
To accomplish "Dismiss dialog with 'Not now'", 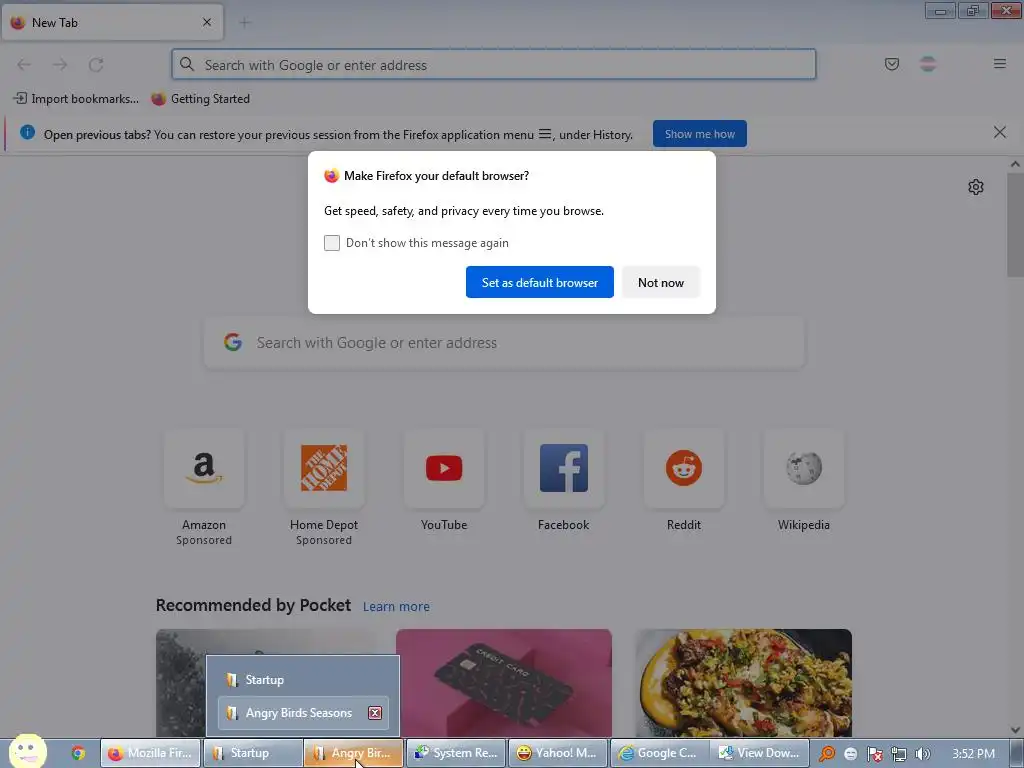I will click(661, 282).
